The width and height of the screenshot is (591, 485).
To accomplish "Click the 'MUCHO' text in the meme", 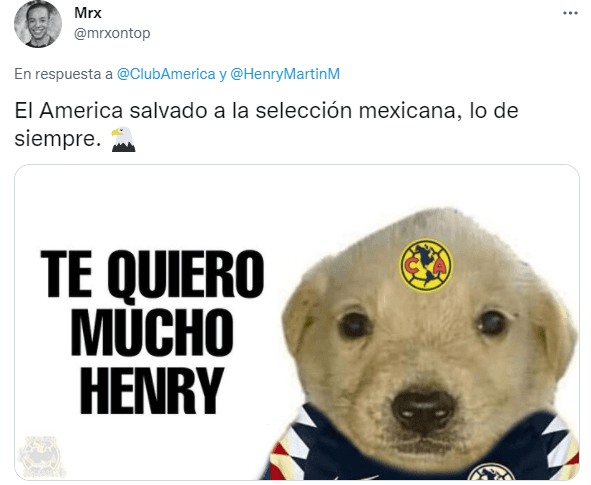I will 152,332.
